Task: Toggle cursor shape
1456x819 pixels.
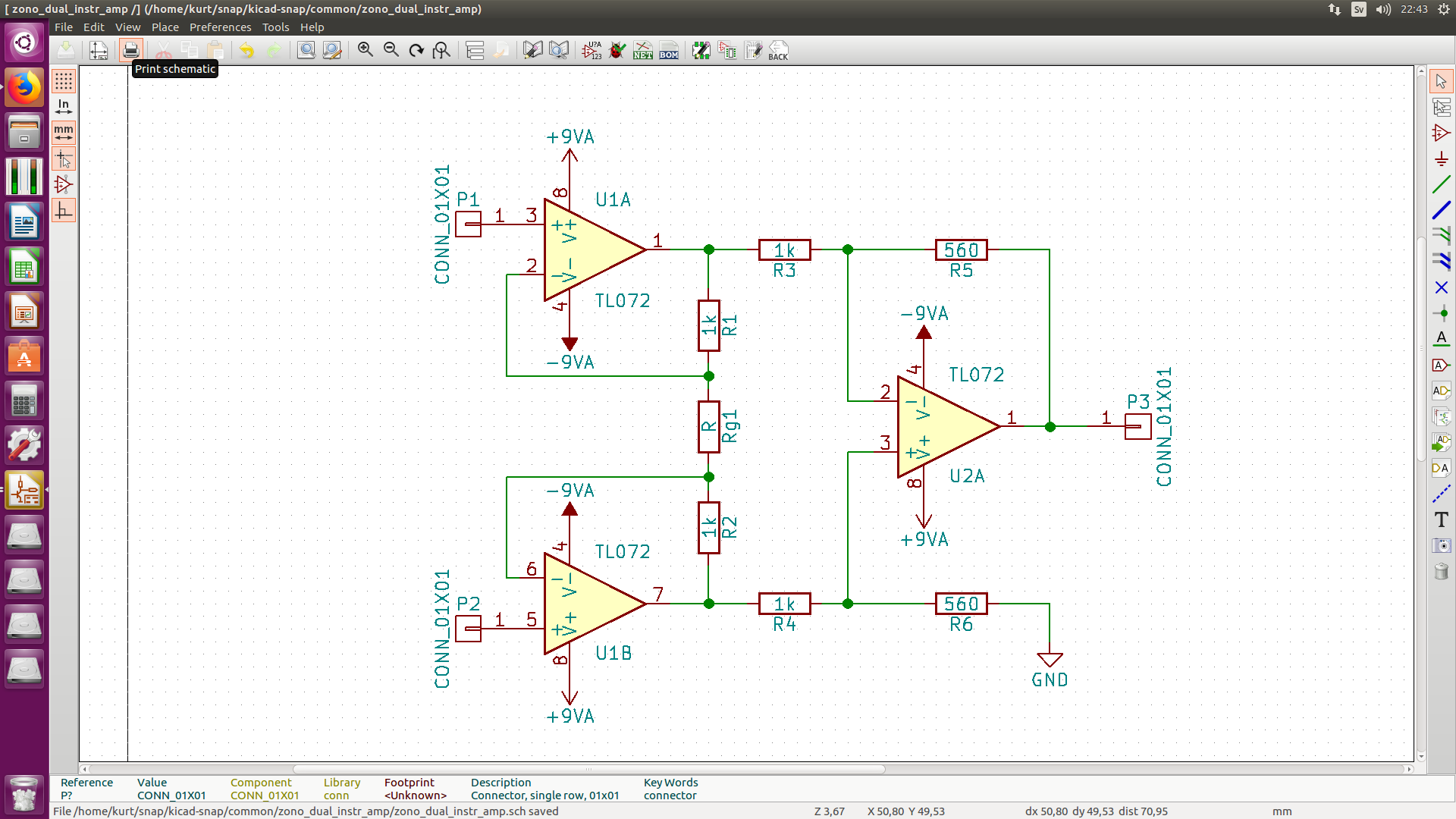Action: (64, 158)
